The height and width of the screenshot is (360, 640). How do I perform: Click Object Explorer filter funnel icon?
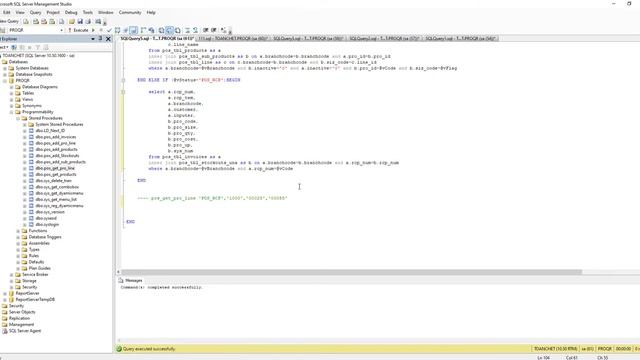tap(38, 47)
